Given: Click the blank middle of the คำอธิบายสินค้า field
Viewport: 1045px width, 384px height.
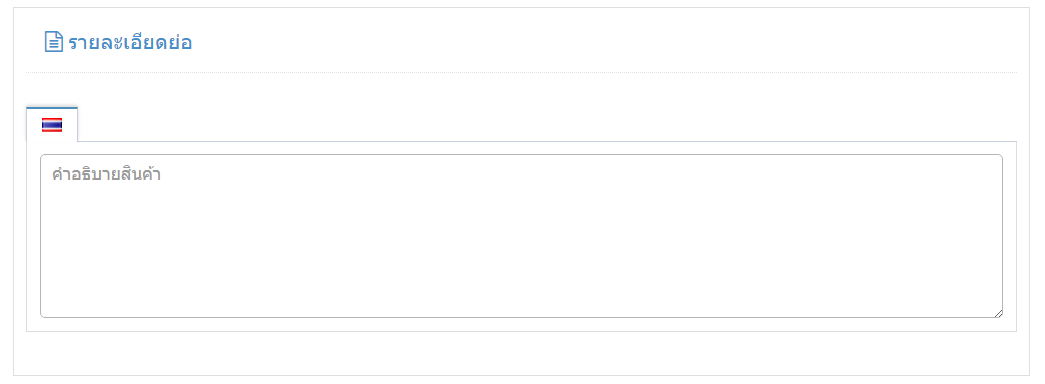Looking at the screenshot, I should 521,236.
